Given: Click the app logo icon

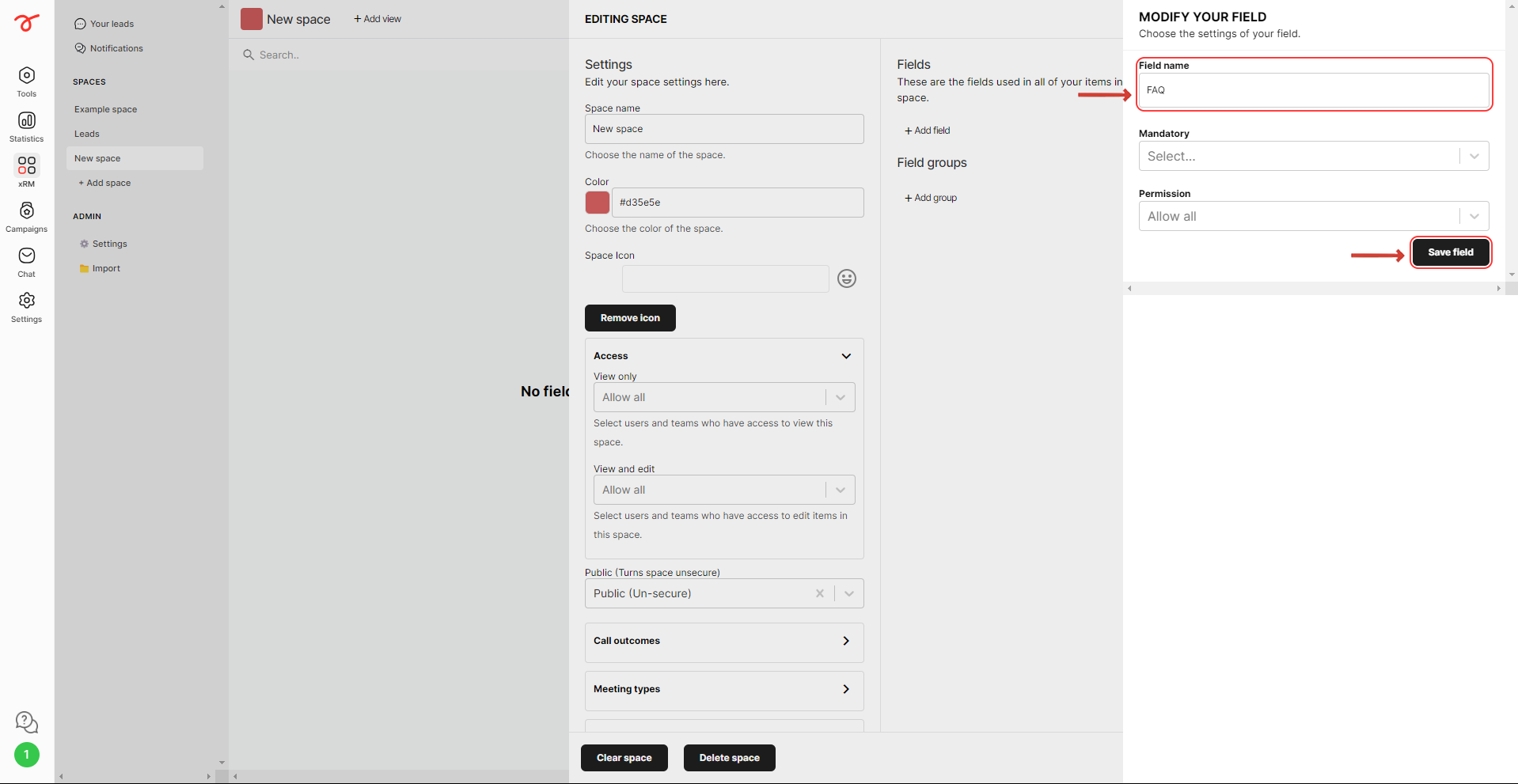Looking at the screenshot, I should 26,23.
